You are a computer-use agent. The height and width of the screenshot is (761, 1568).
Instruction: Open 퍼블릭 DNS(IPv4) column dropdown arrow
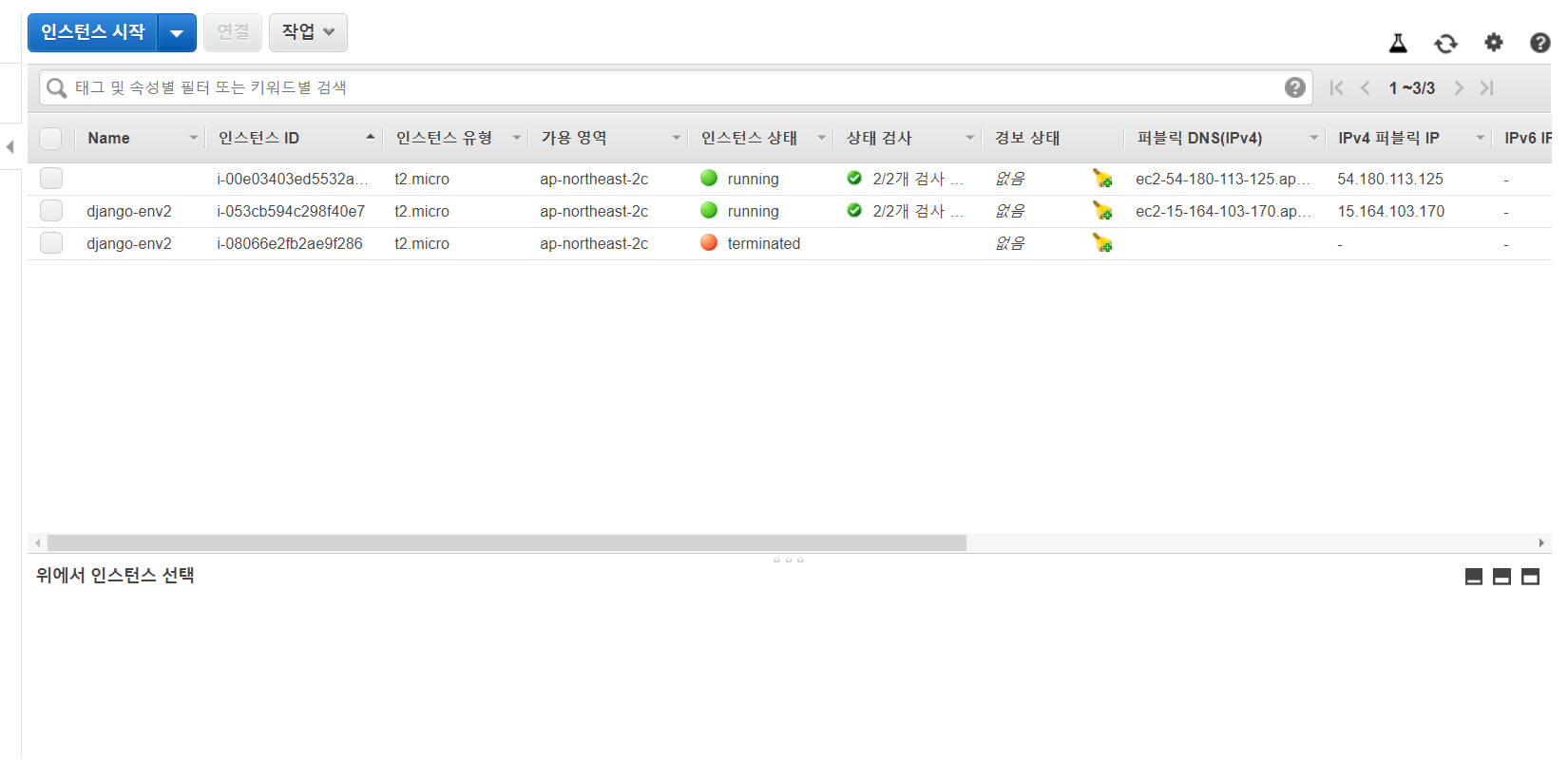pos(1314,138)
